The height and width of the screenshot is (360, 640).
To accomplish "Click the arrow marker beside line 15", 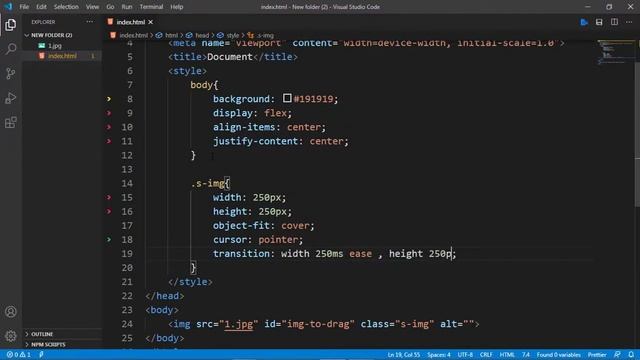I will point(109,198).
